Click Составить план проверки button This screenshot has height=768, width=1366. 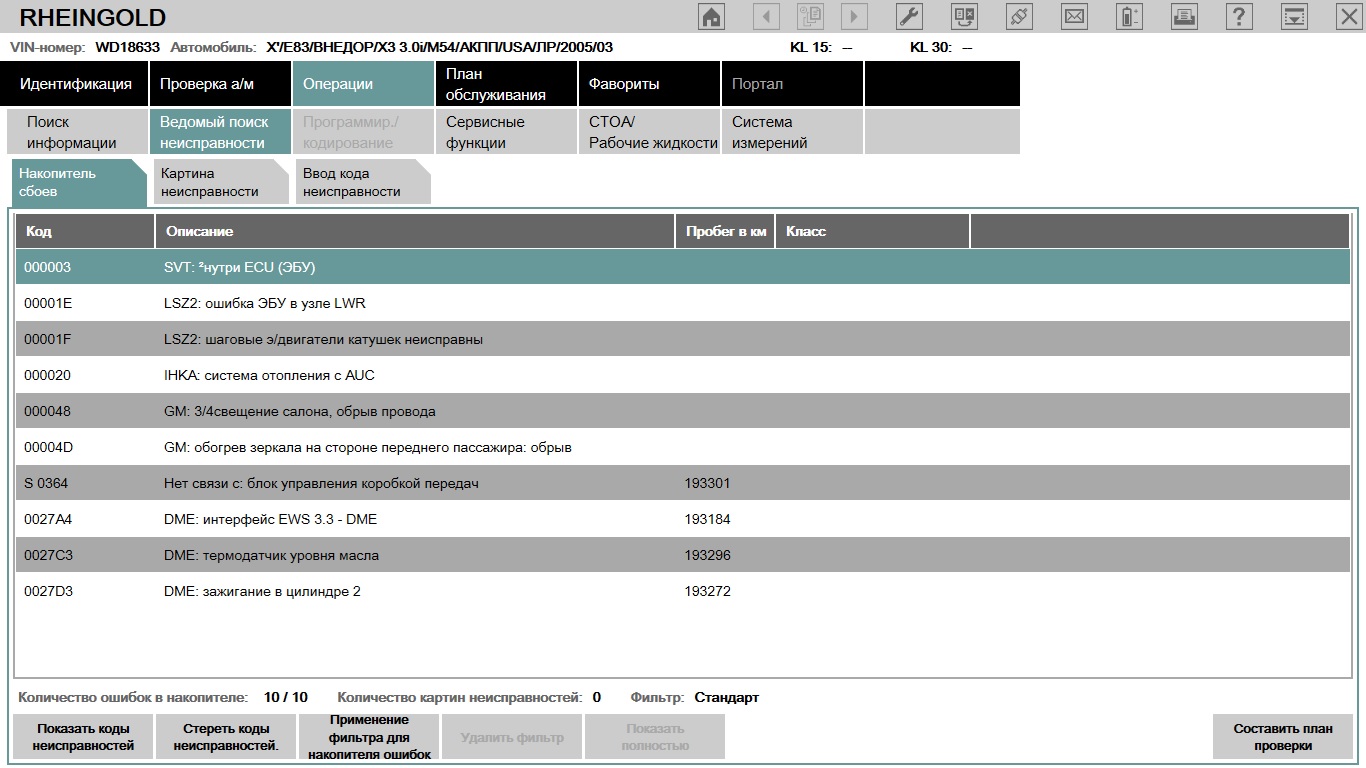[x=1283, y=737]
